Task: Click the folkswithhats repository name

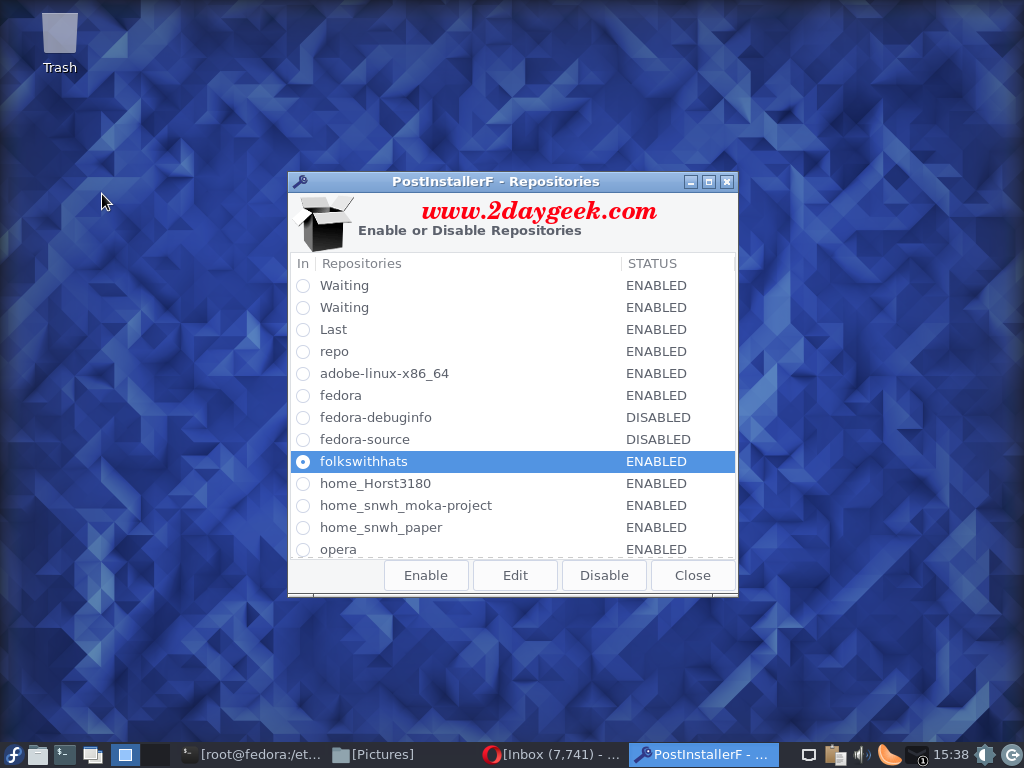Action: [364, 462]
